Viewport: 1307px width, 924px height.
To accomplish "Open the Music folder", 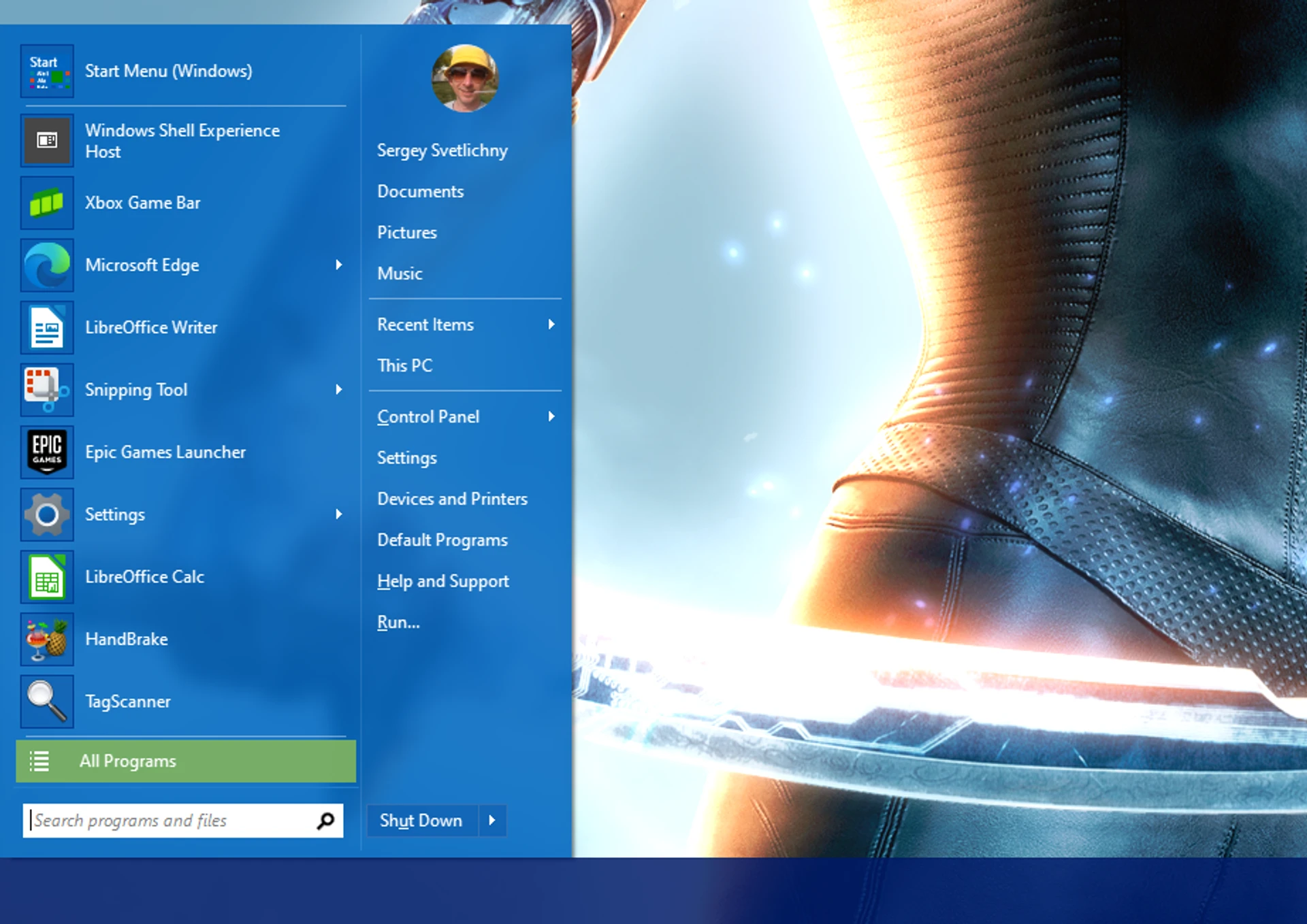I will point(400,274).
